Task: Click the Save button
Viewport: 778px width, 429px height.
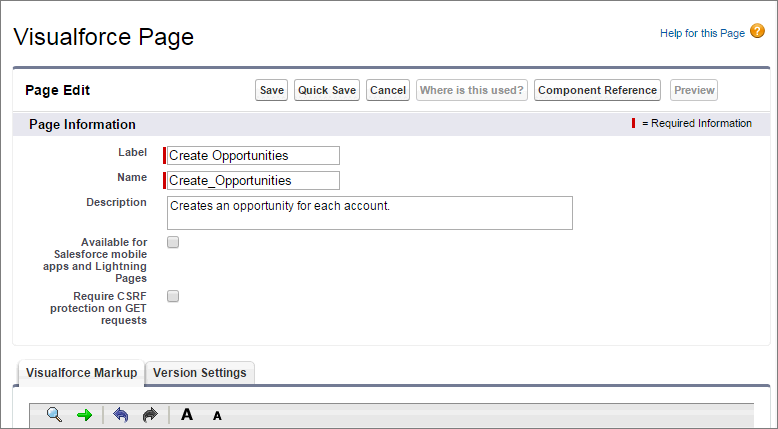Action: click(271, 90)
